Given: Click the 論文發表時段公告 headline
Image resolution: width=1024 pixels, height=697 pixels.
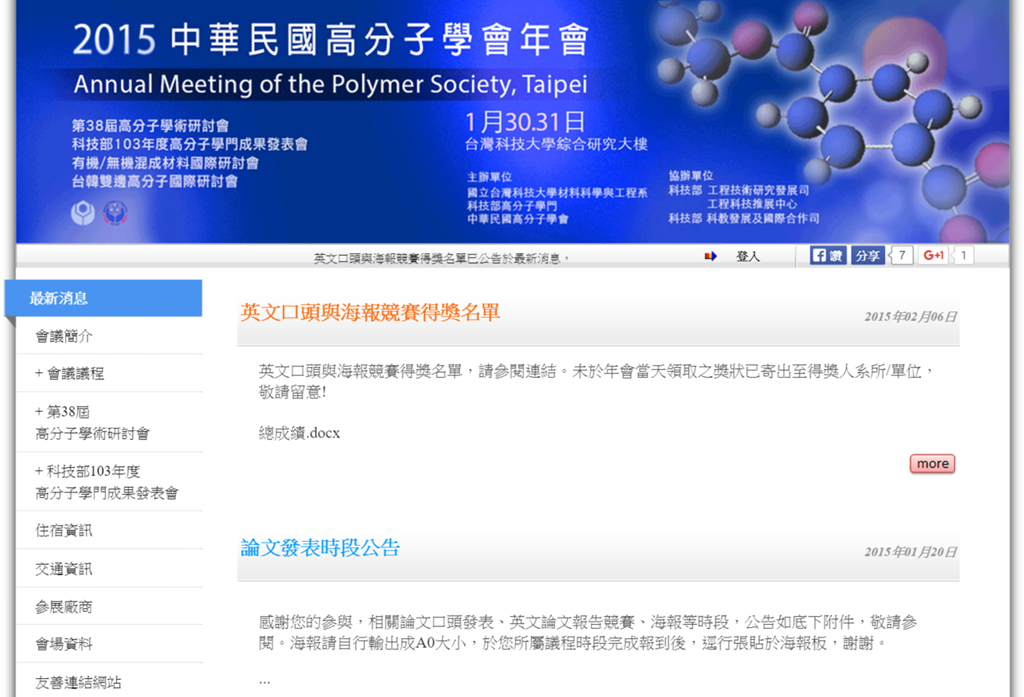Looking at the screenshot, I should pyautogui.click(x=320, y=548).
